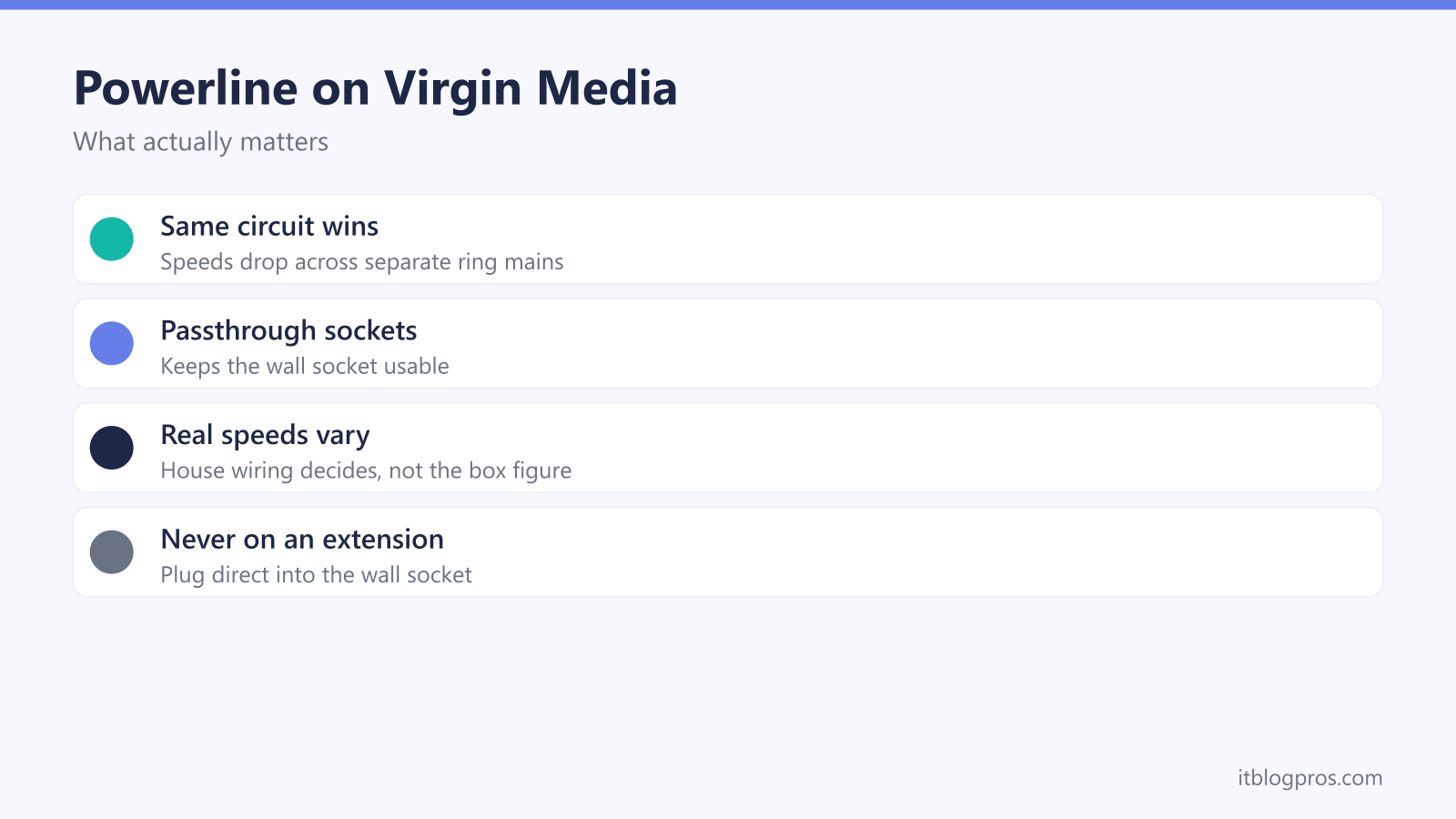Select the Same circuit wins heading
Screen dimensions: 1456x819
(269, 226)
